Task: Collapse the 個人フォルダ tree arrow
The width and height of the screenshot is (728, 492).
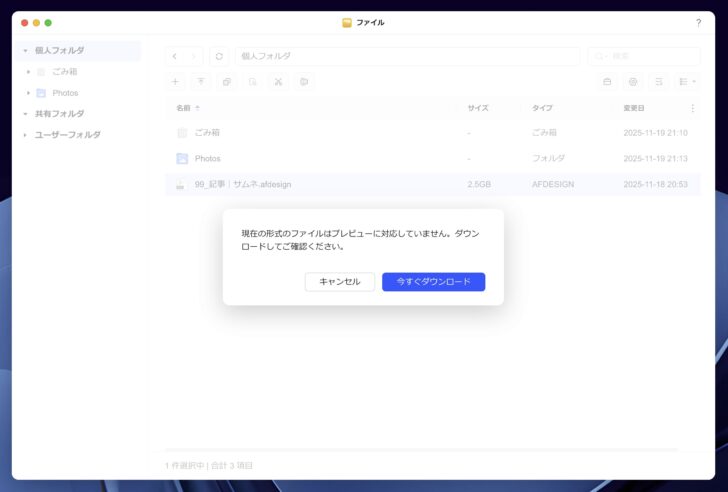Action: coord(26,51)
